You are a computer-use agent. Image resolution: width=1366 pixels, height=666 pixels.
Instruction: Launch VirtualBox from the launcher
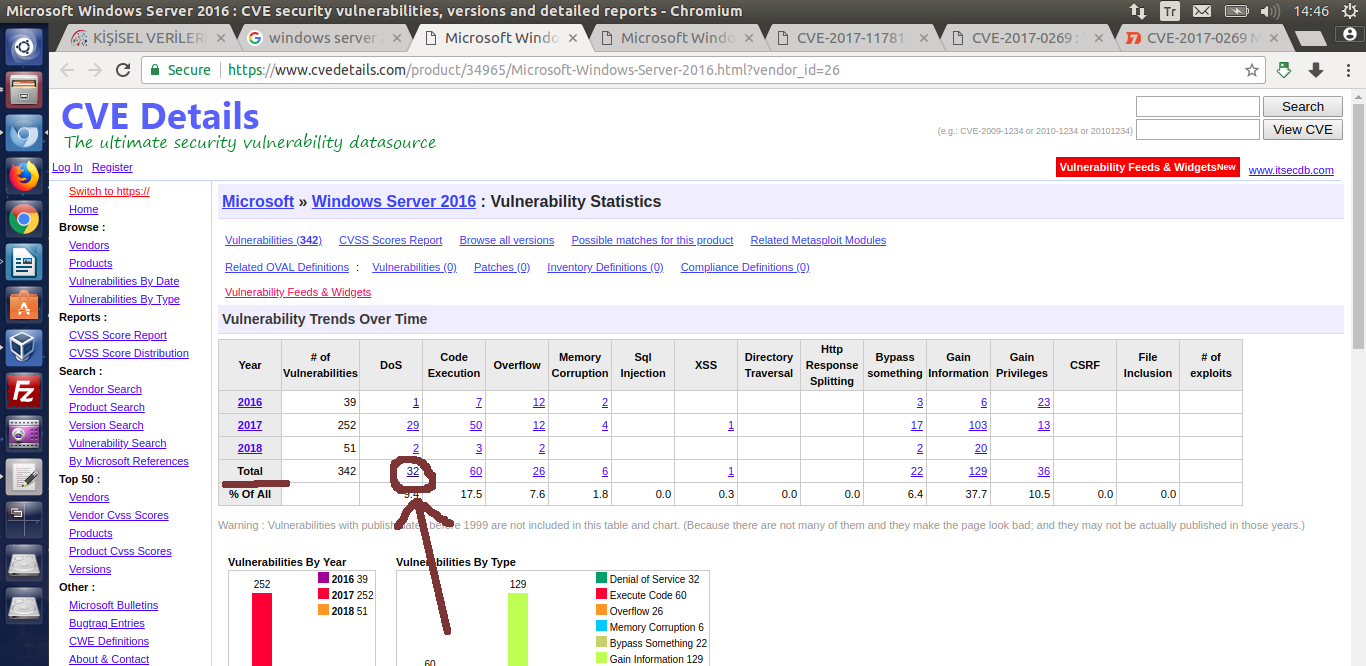24,348
